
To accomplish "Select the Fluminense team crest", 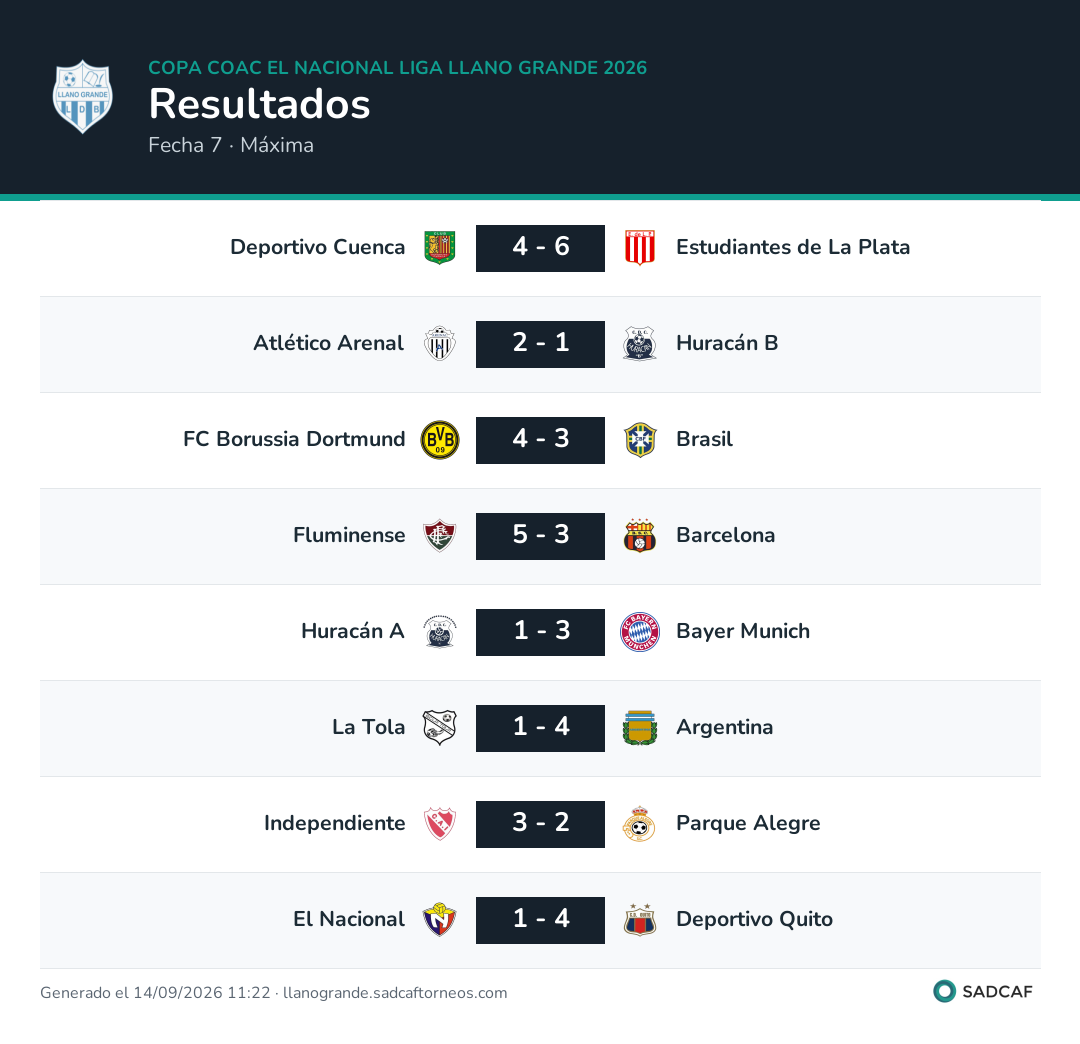I will 439,536.
